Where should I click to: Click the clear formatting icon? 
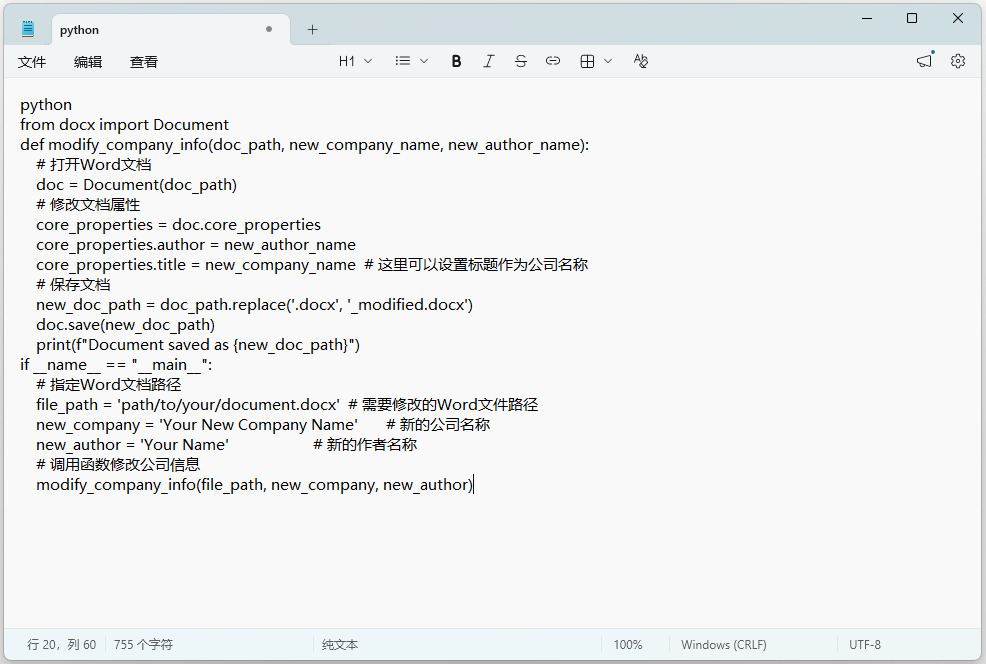(641, 61)
